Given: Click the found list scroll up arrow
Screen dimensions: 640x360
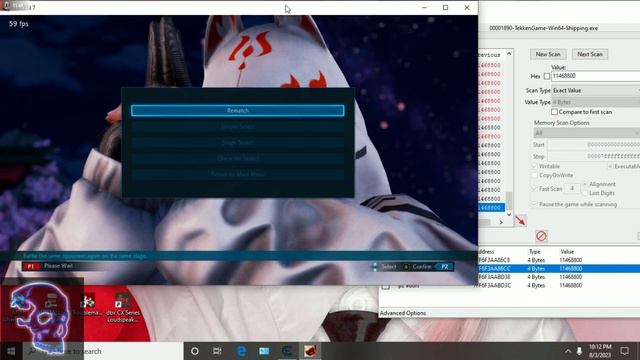Looking at the screenshot, I should tap(509, 53).
